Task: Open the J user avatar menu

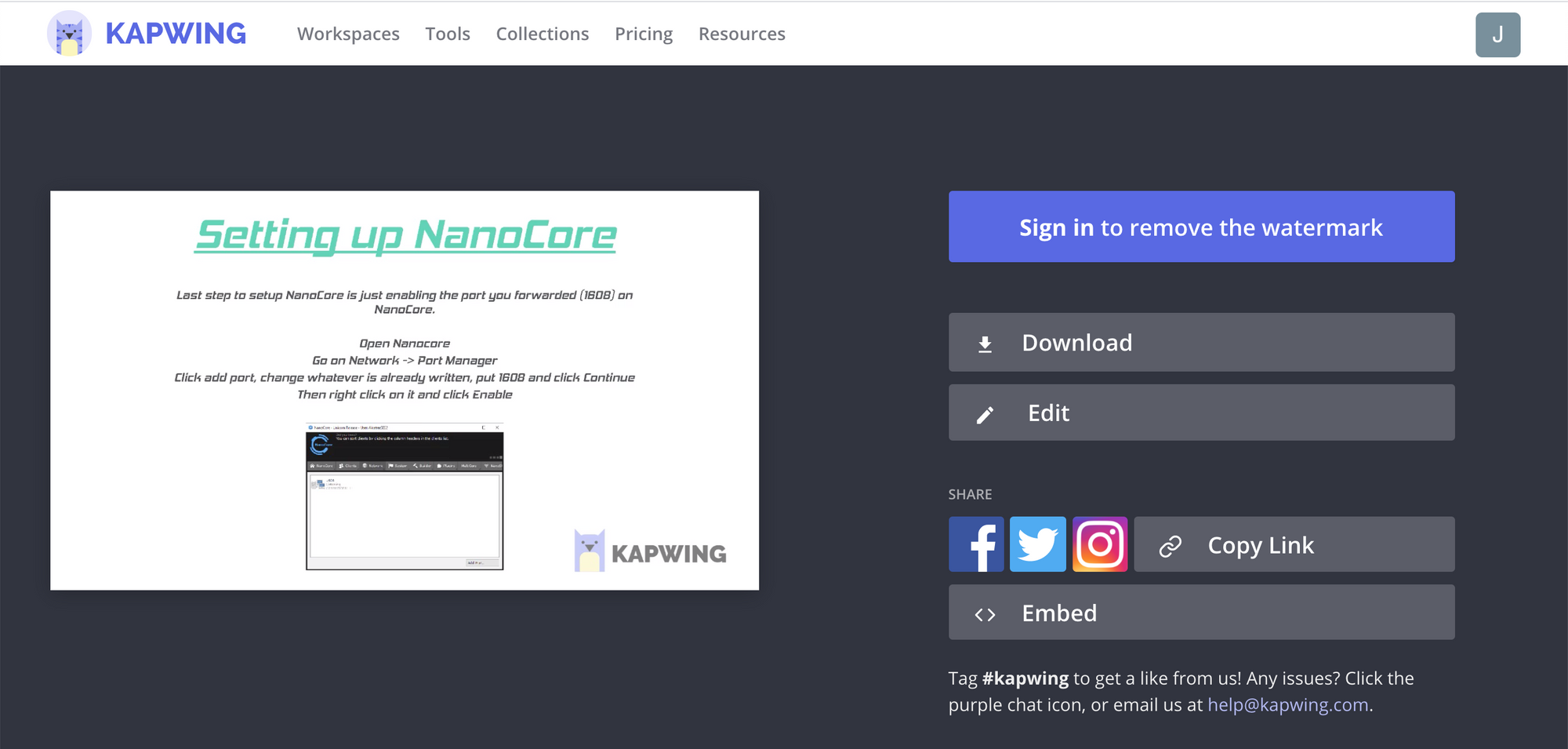Action: pos(1497,35)
